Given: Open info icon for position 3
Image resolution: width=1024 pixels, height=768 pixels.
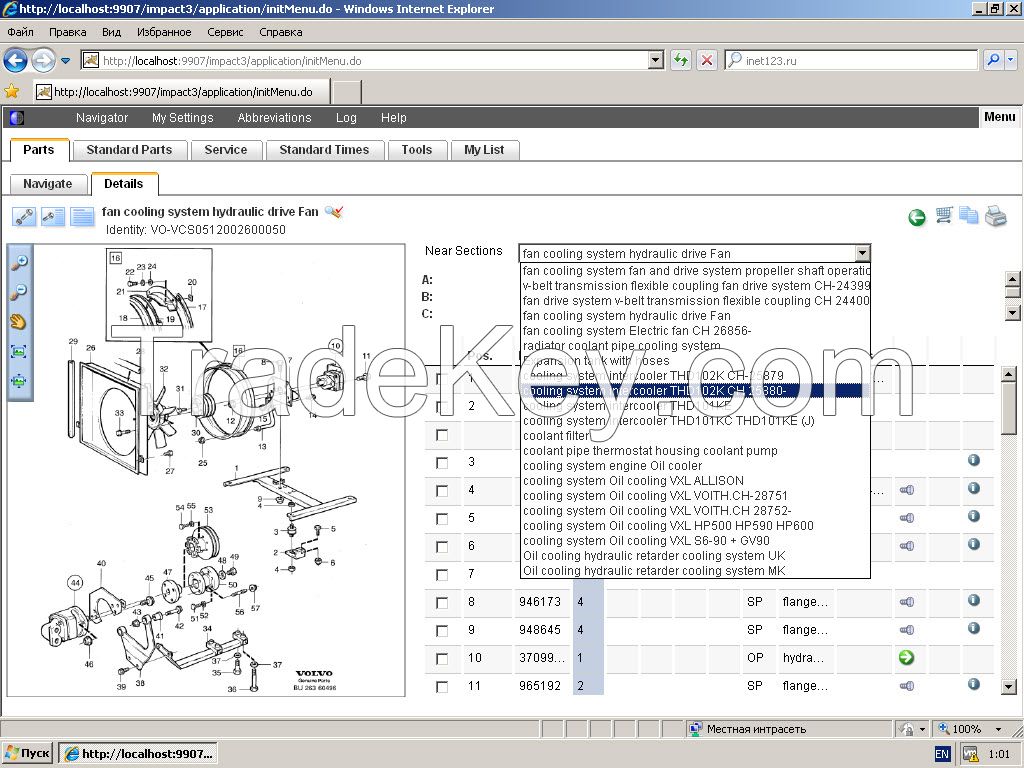Looking at the screenshot, I should tap(974, 460).
